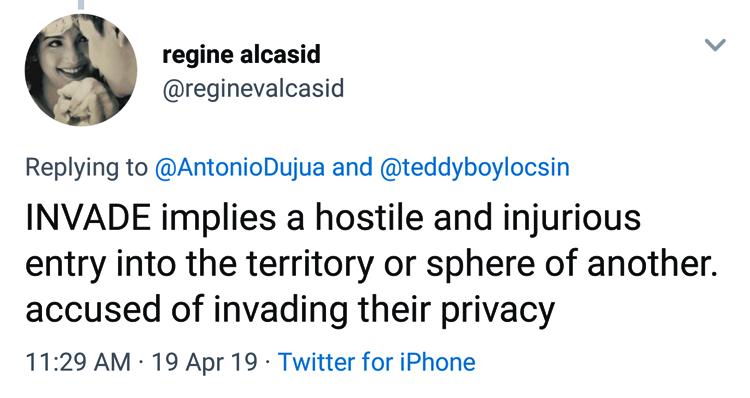750x398 pixels.
Task: Click the 11:29 AM timestamp
Action: pos(78,362)
